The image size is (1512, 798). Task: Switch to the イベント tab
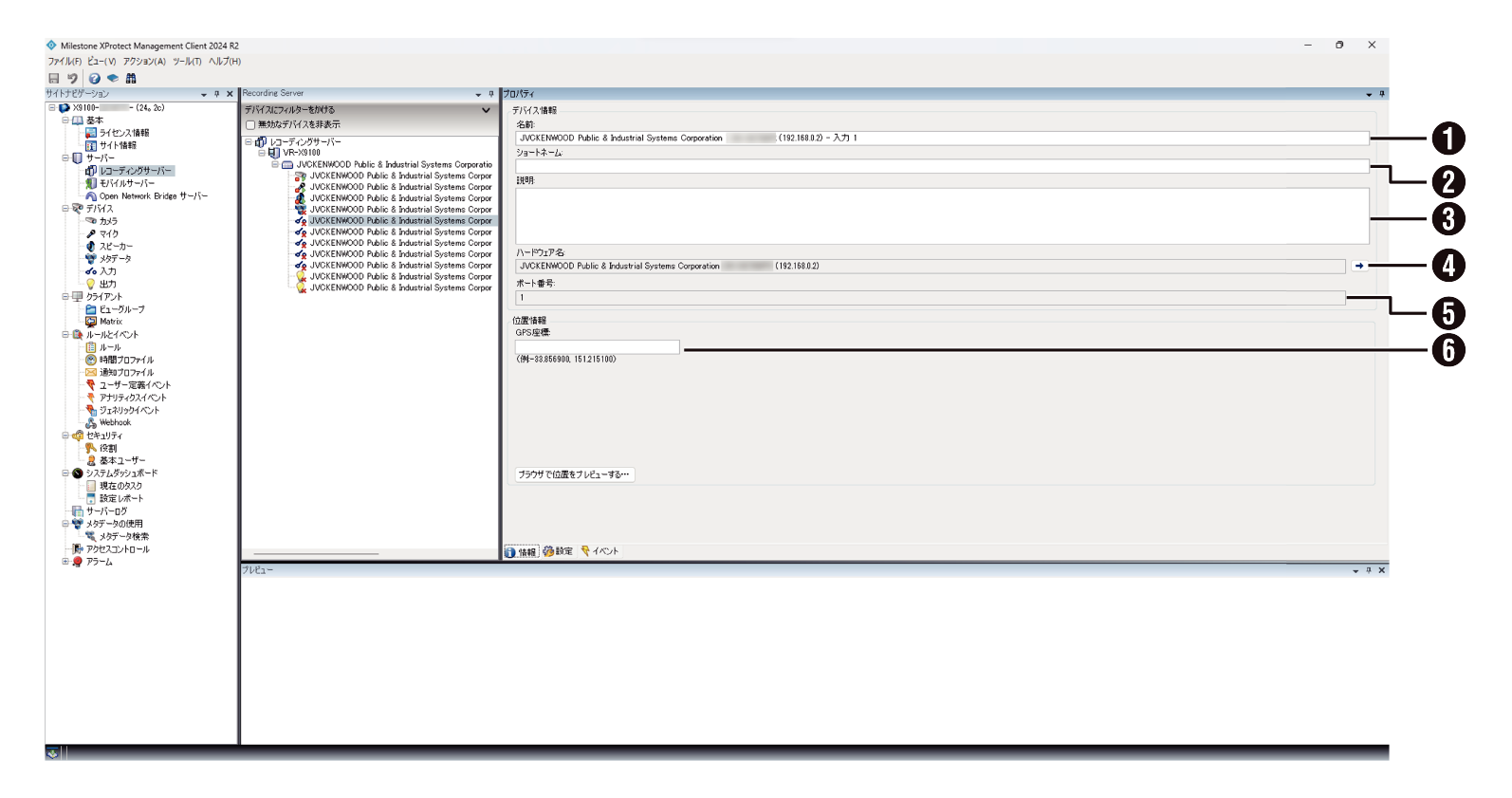(599, 551)
